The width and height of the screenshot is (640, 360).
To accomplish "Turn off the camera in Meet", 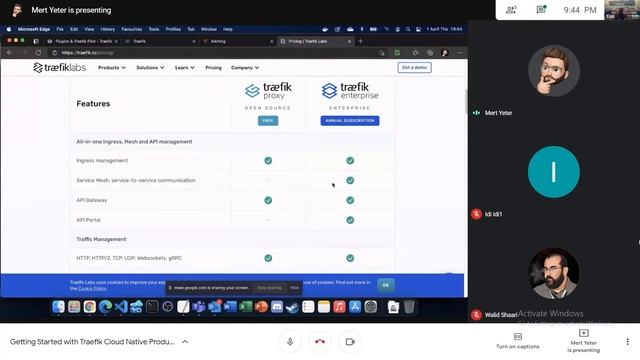I will coord(350,342).
